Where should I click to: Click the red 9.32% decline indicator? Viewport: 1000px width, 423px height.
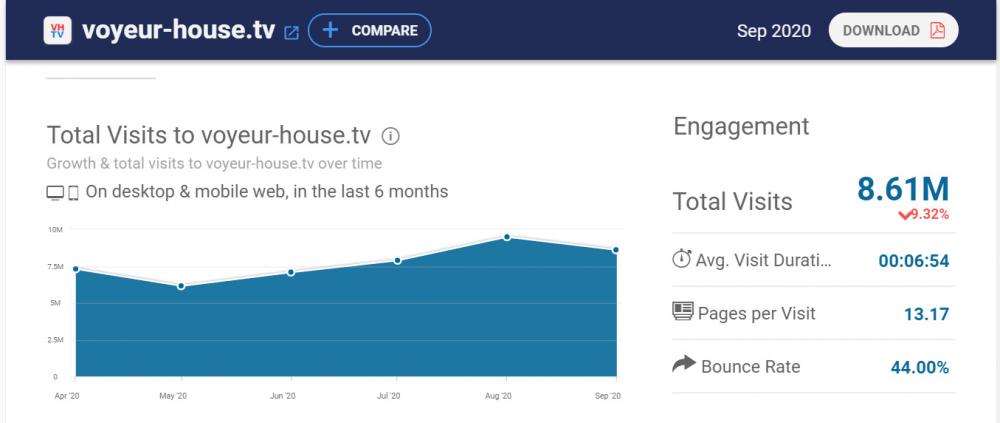tap(922, 214)
